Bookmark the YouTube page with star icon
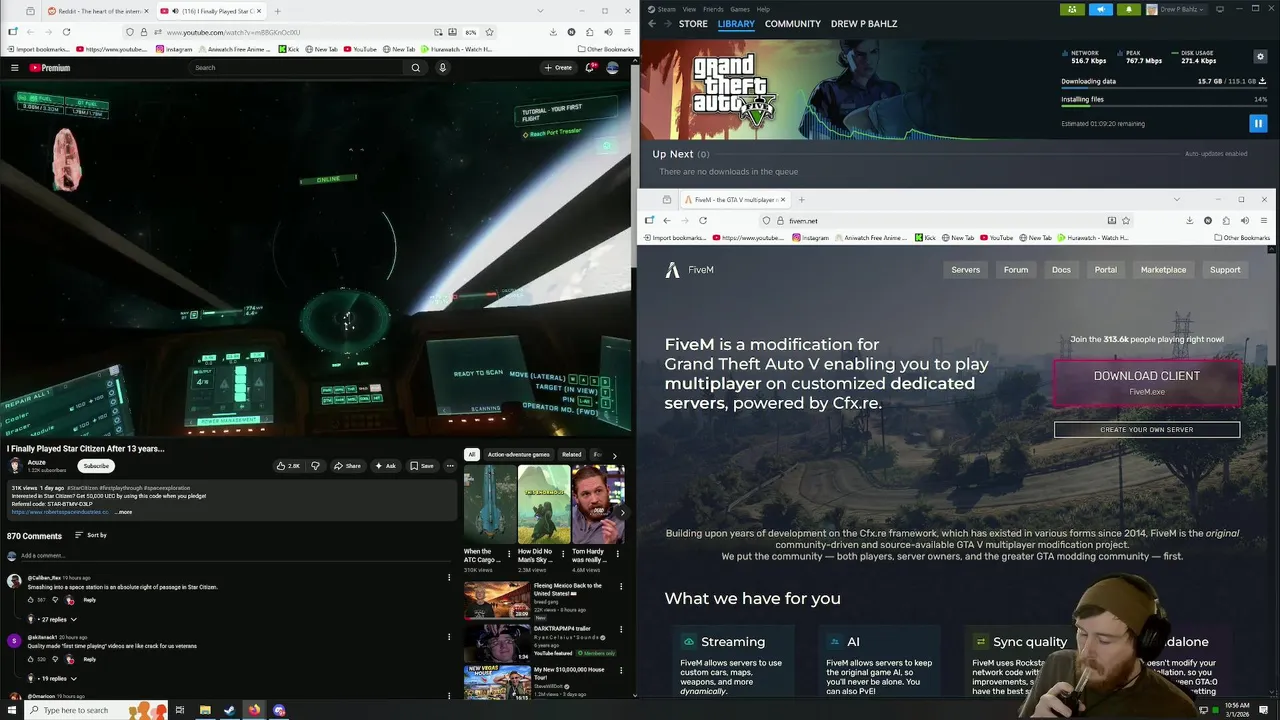Screen dimensions: 1280x720 click(x=489, y=32)
